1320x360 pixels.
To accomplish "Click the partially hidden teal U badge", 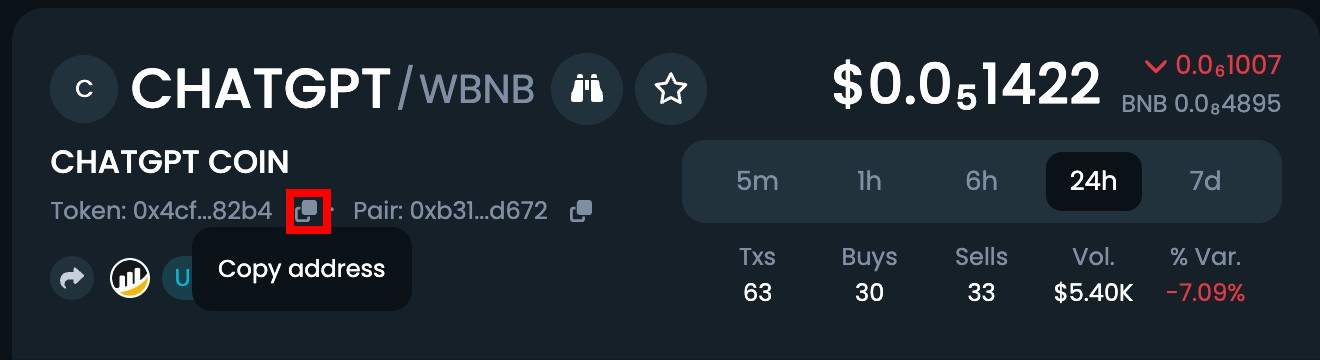I will [x=178, y=278].
